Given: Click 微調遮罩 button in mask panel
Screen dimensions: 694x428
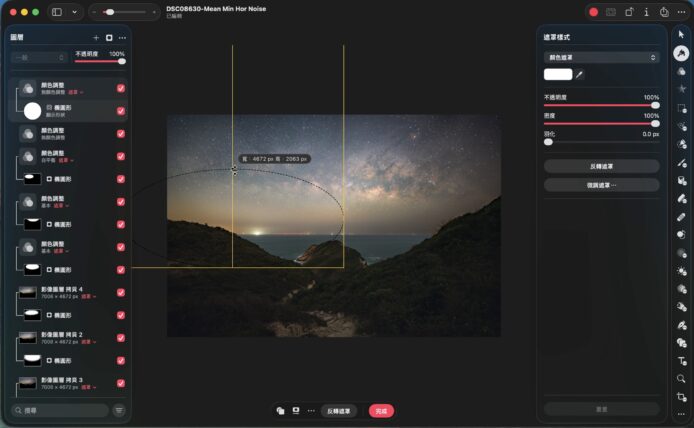Looking at the screenshot, I should [600, 185].
